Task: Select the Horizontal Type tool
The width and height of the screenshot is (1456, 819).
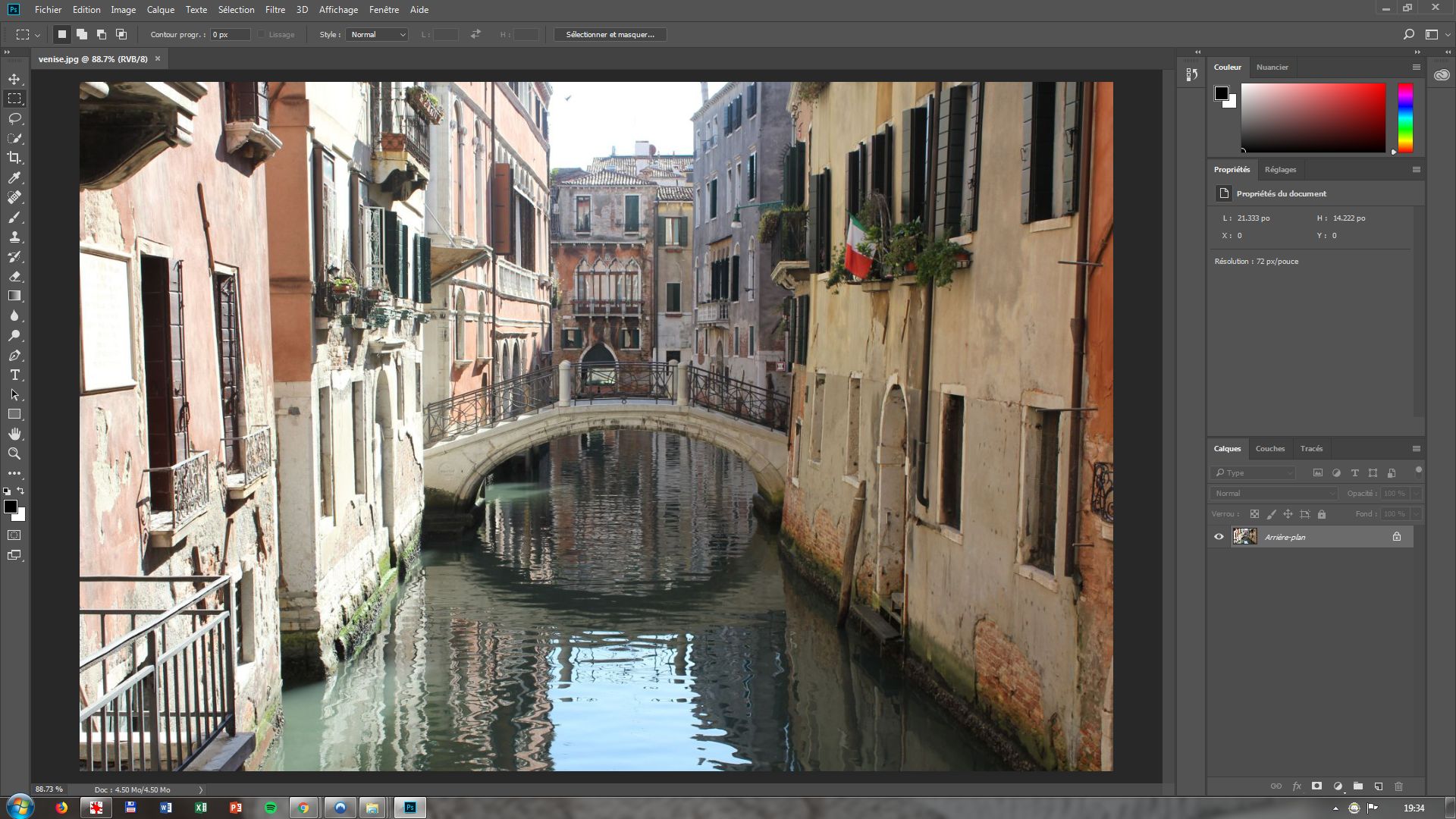Action: (x=14, y=375)
